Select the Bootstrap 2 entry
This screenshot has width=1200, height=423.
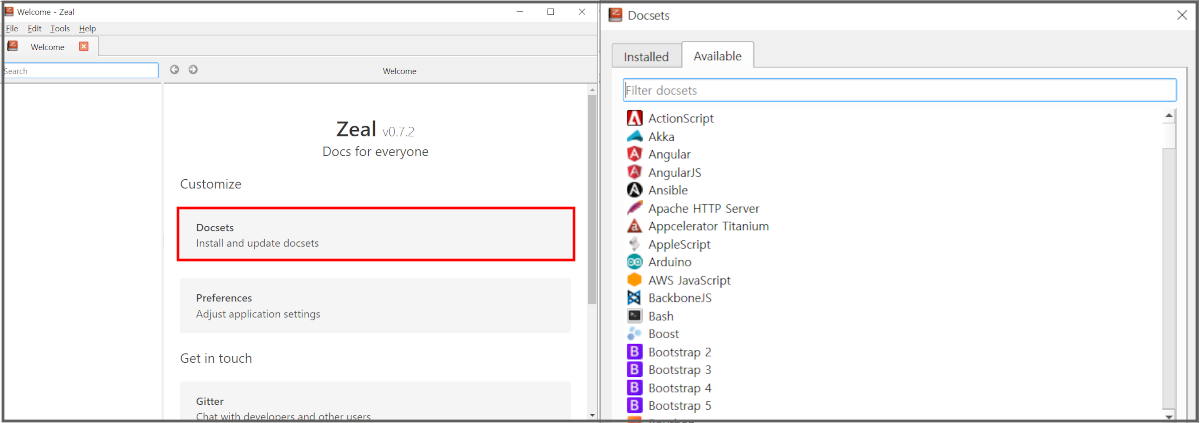[x=680, y=352]
